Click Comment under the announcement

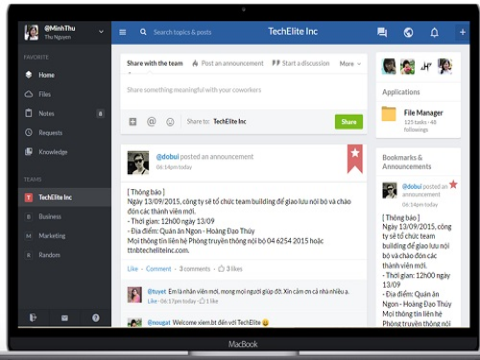pos(158,269)
